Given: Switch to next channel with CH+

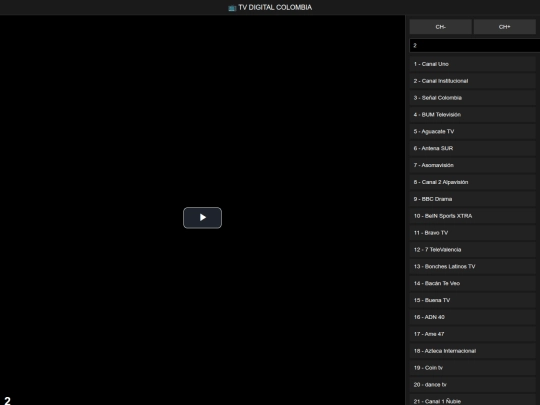Looking at the screenshot, I should coord(505,27).
